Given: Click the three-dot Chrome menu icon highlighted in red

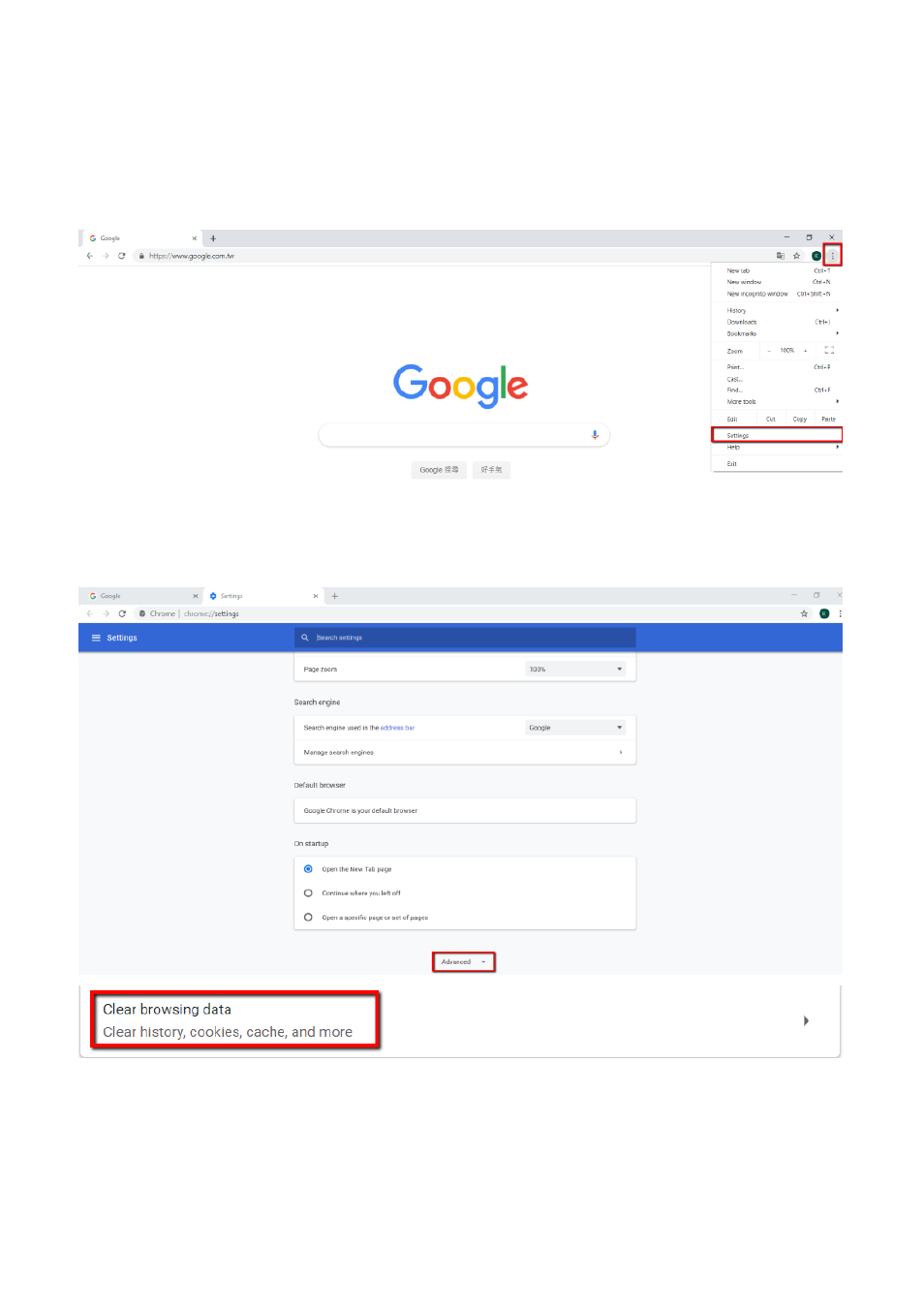Looking at the screenshot, I should 832,256.
